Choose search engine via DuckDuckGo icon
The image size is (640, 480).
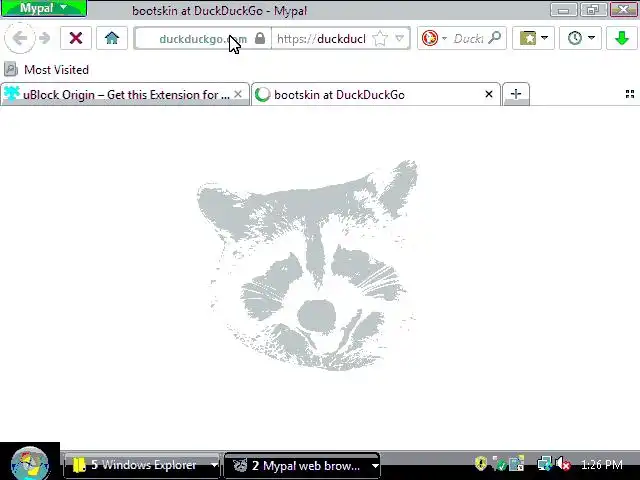[x=430, y=38]
